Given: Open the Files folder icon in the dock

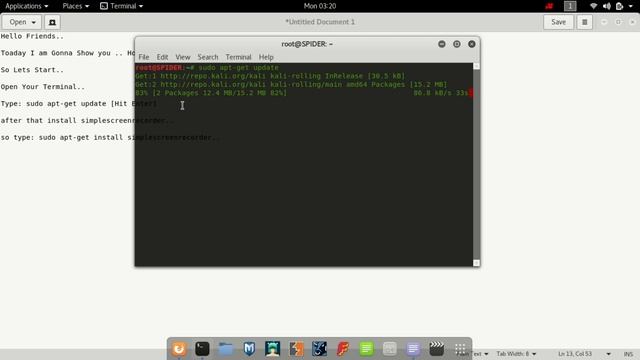Looking at the screenshot, I should (226, 349).
